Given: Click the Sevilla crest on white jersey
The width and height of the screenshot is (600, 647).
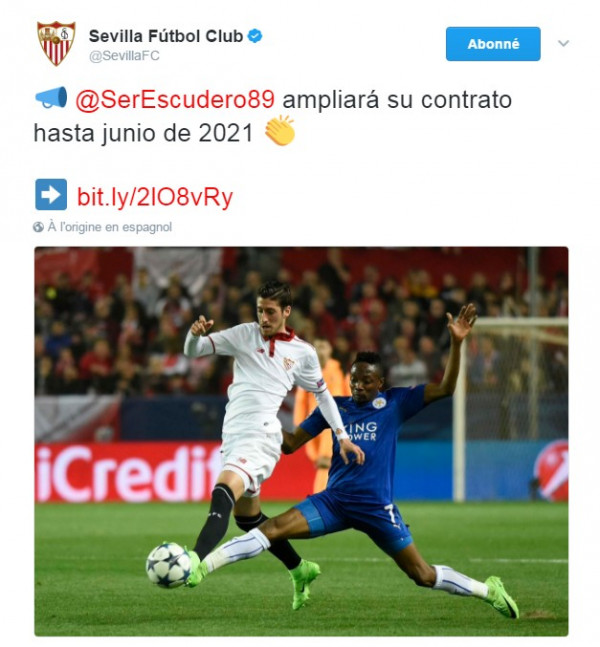Looking at the screenshot, I should tap(289, 363).
